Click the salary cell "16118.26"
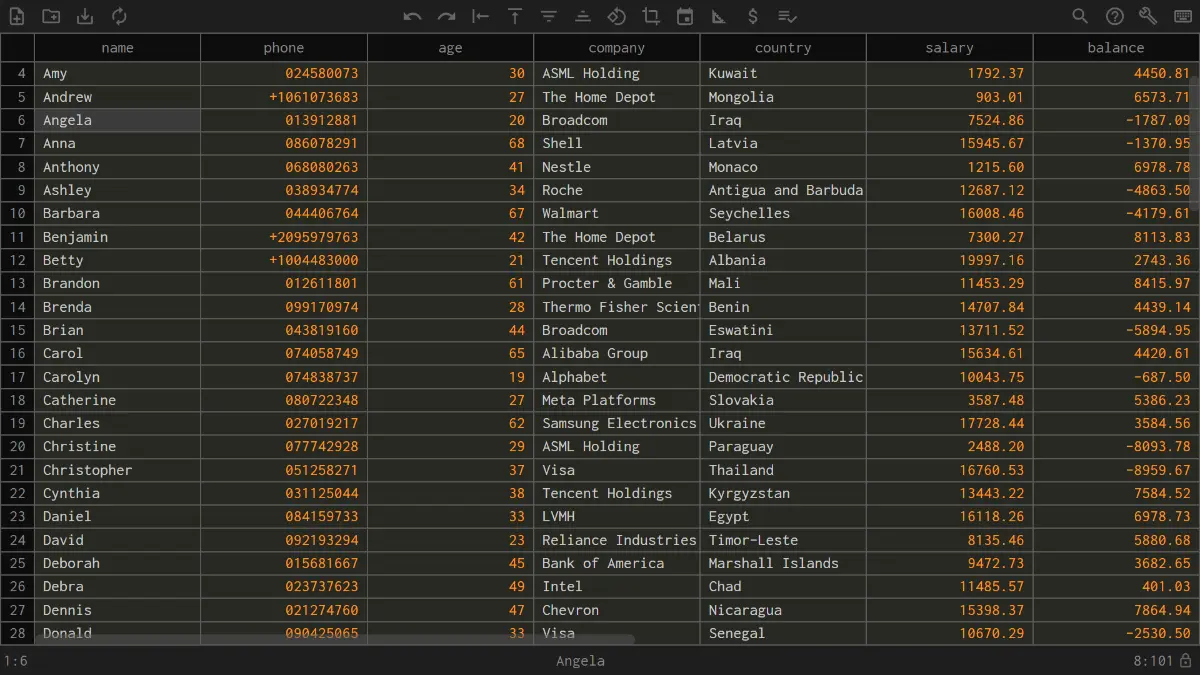 950,516
